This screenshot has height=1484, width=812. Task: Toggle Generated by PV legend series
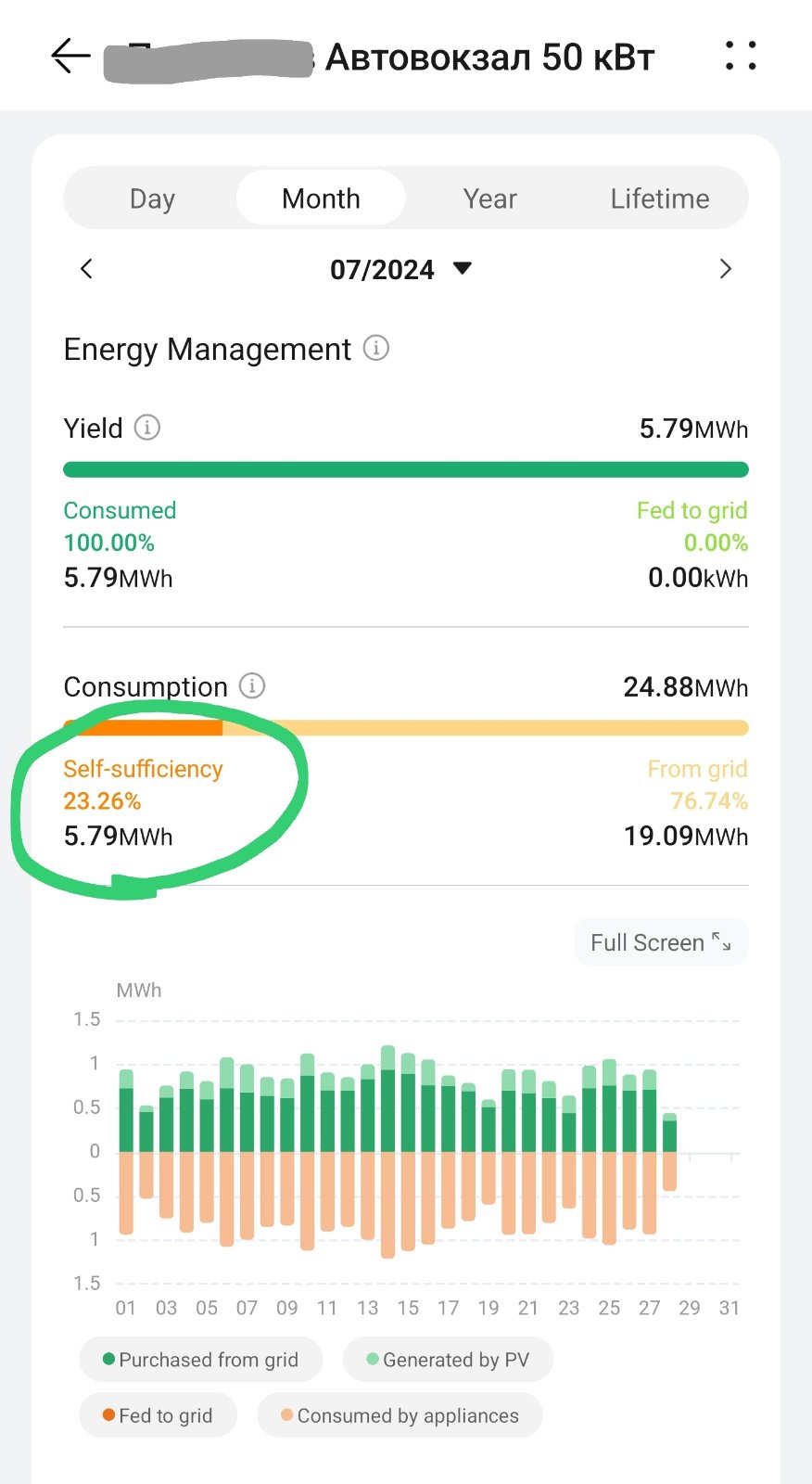pyautogui.click(x=448, y=1360)
